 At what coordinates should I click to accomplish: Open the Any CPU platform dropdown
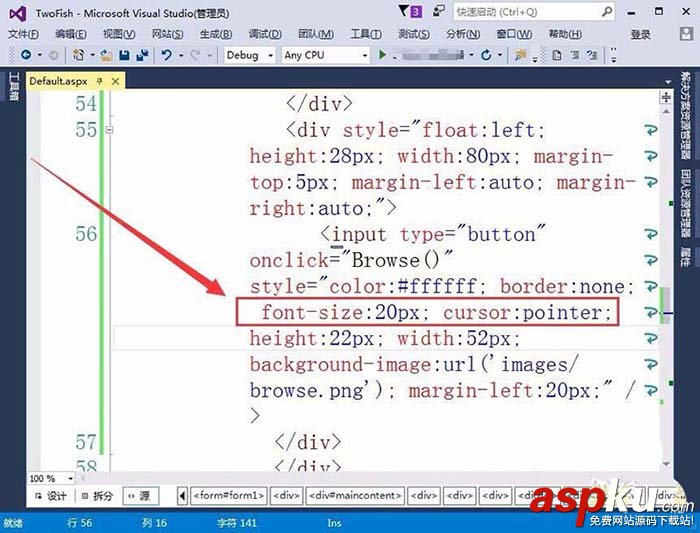pos(325,55)
